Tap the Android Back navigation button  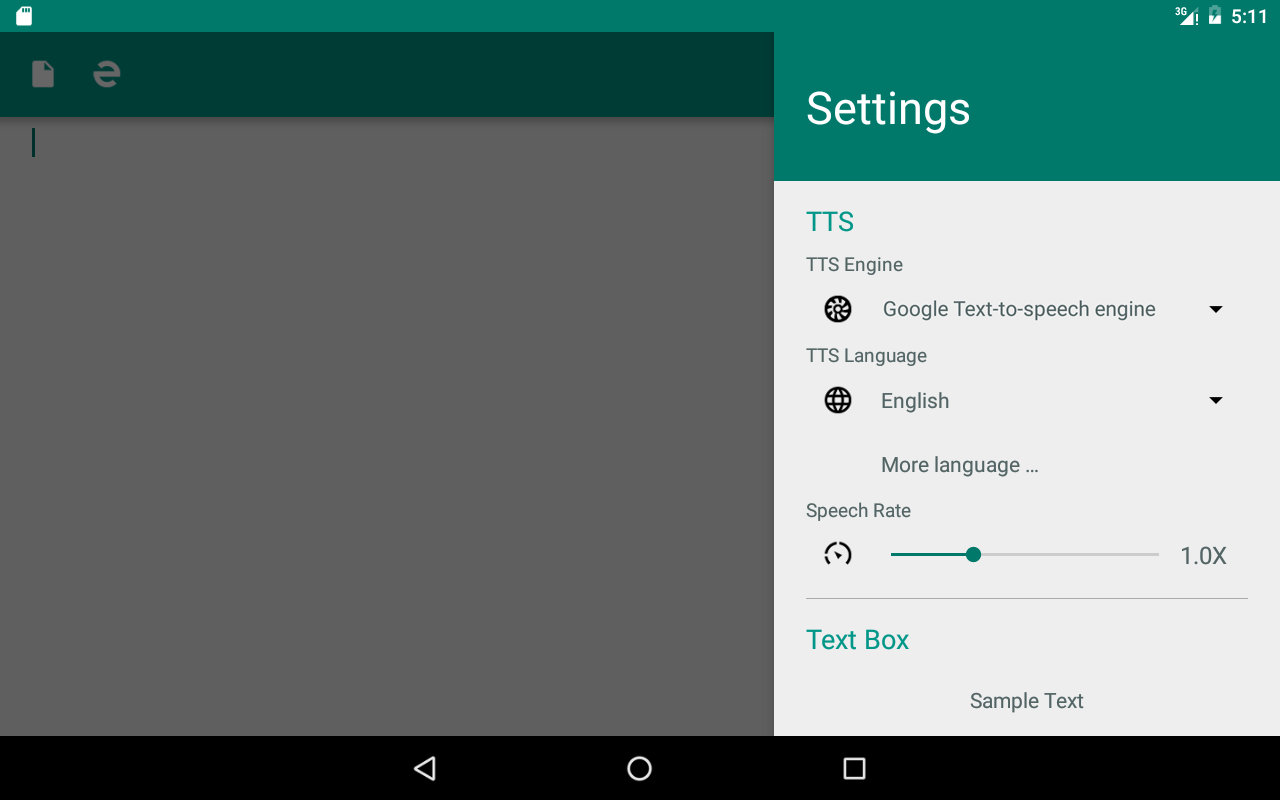pyautogui.click(x=425, y=768)
